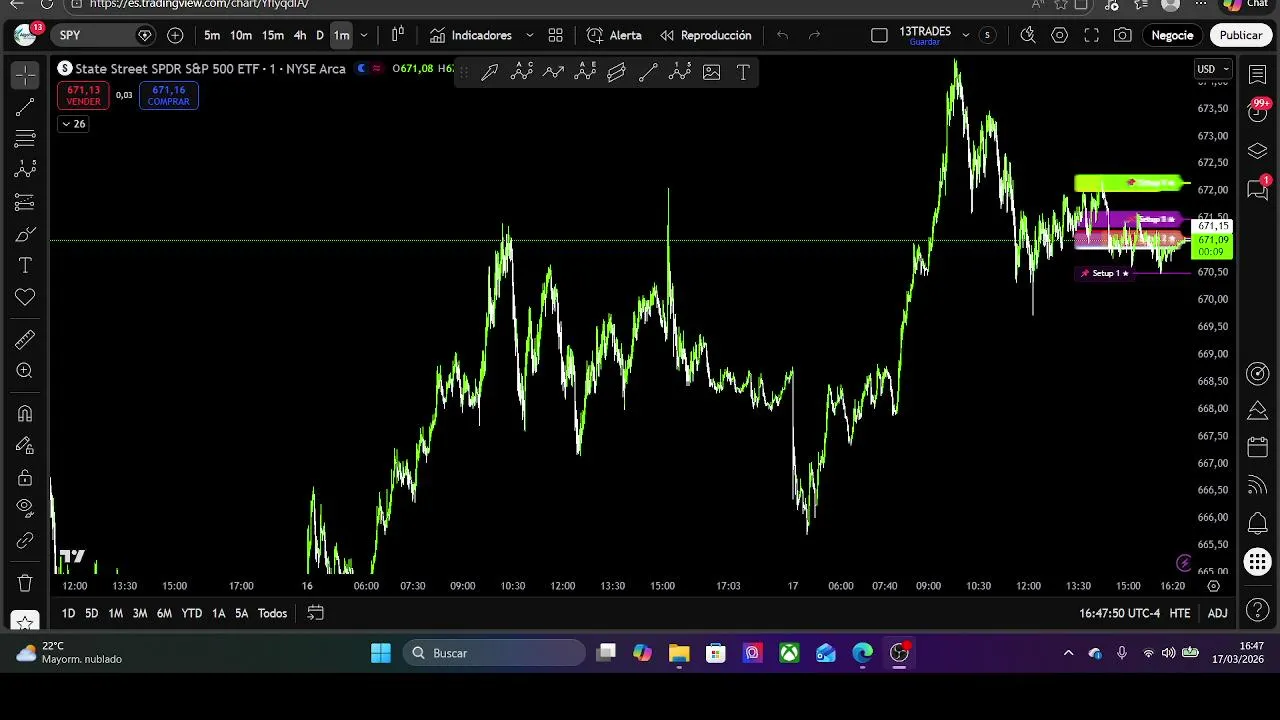
Task: Activate the zoom in tool
Action: click(25, 371)
